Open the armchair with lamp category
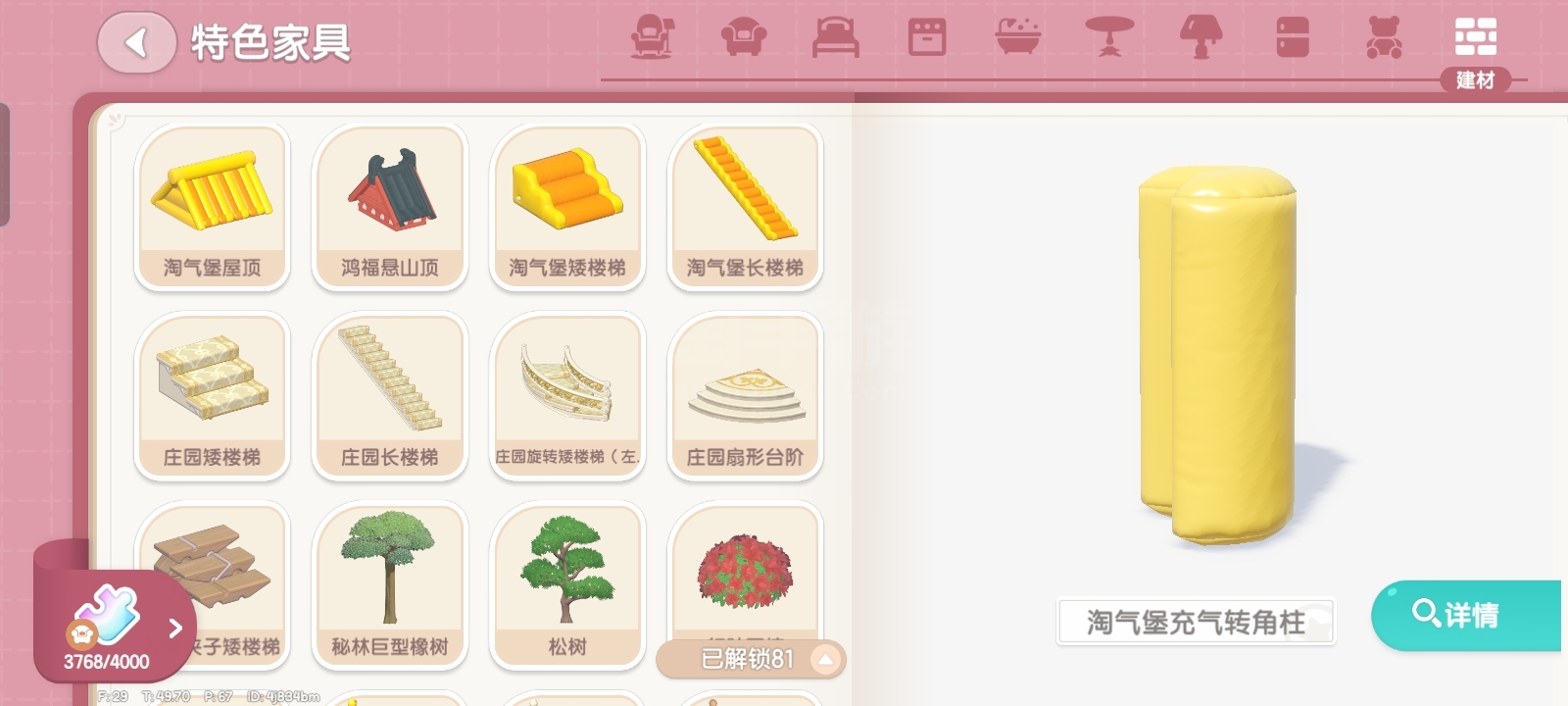1568x706 pixels. click(x=651, y=37)
